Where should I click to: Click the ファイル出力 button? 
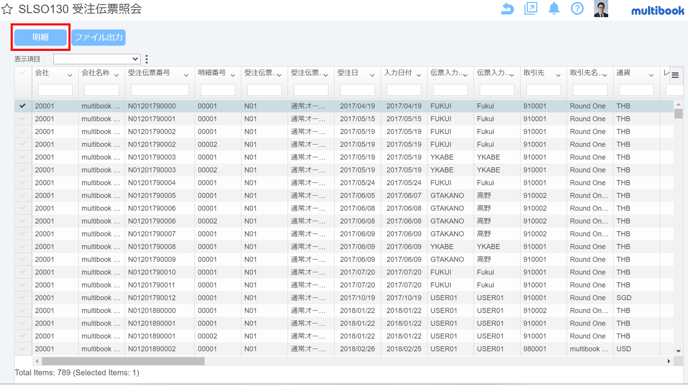click(x=98, y=37)
